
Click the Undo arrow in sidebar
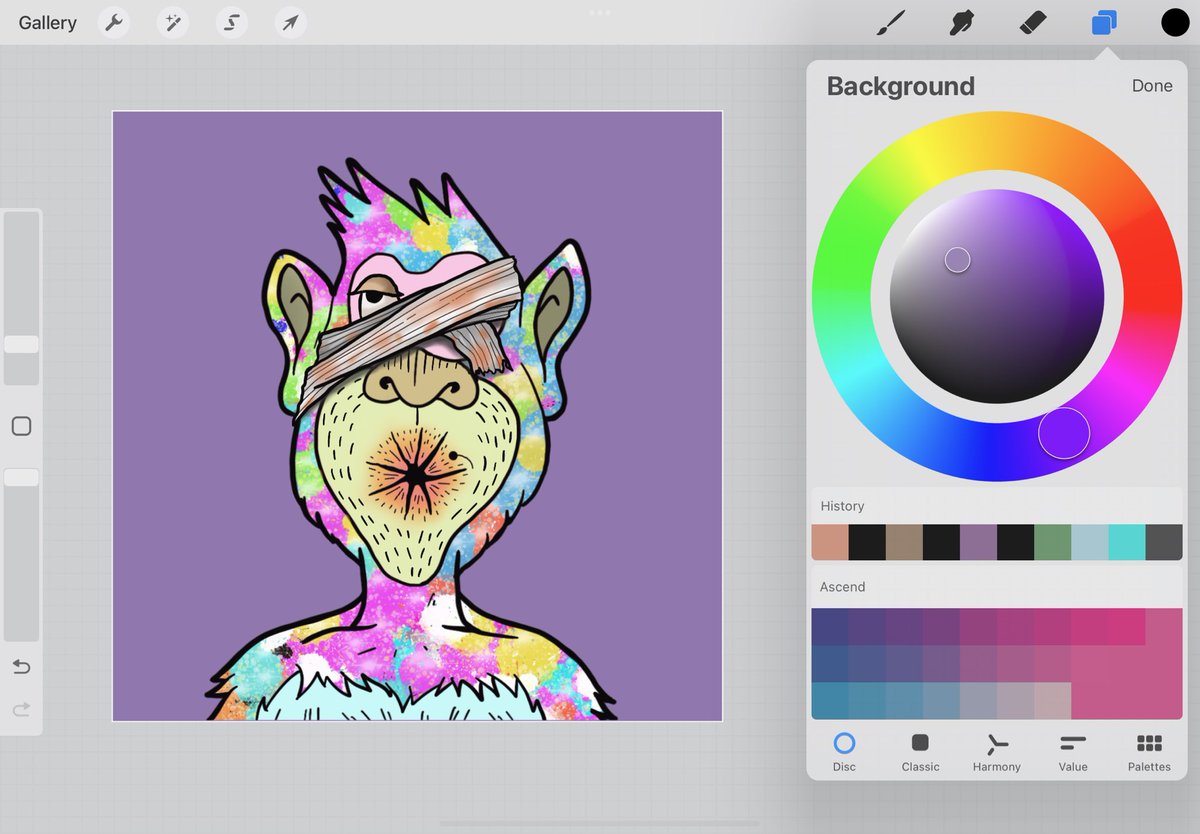21,667
